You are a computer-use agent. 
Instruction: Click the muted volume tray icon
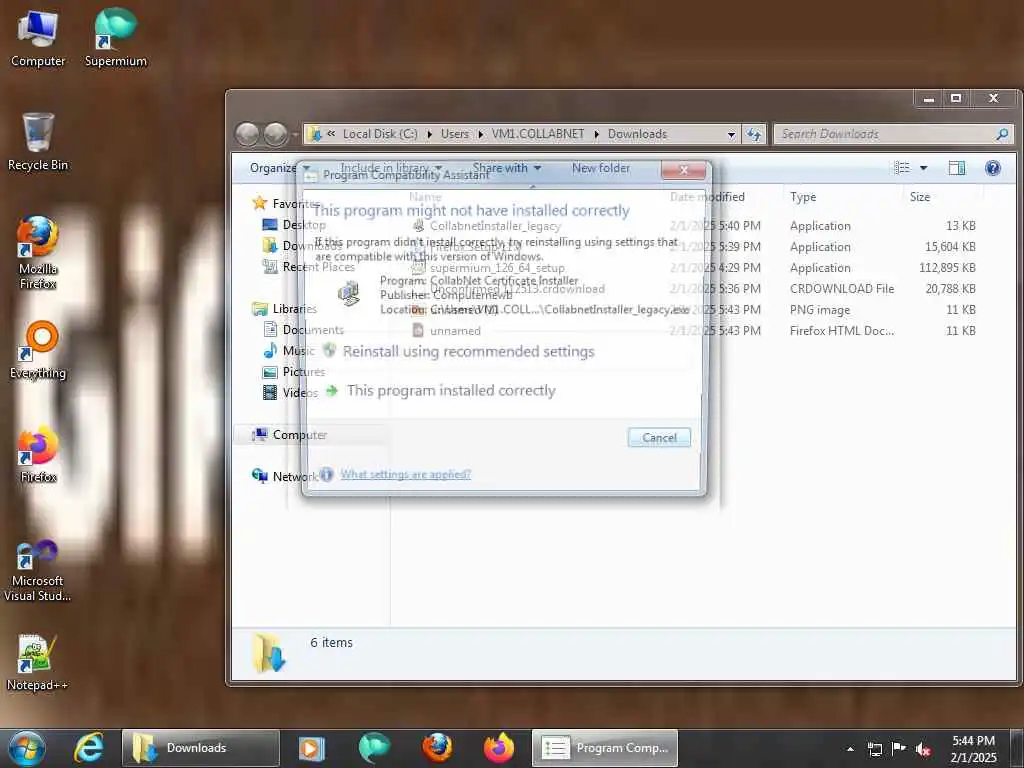point(923,749)
